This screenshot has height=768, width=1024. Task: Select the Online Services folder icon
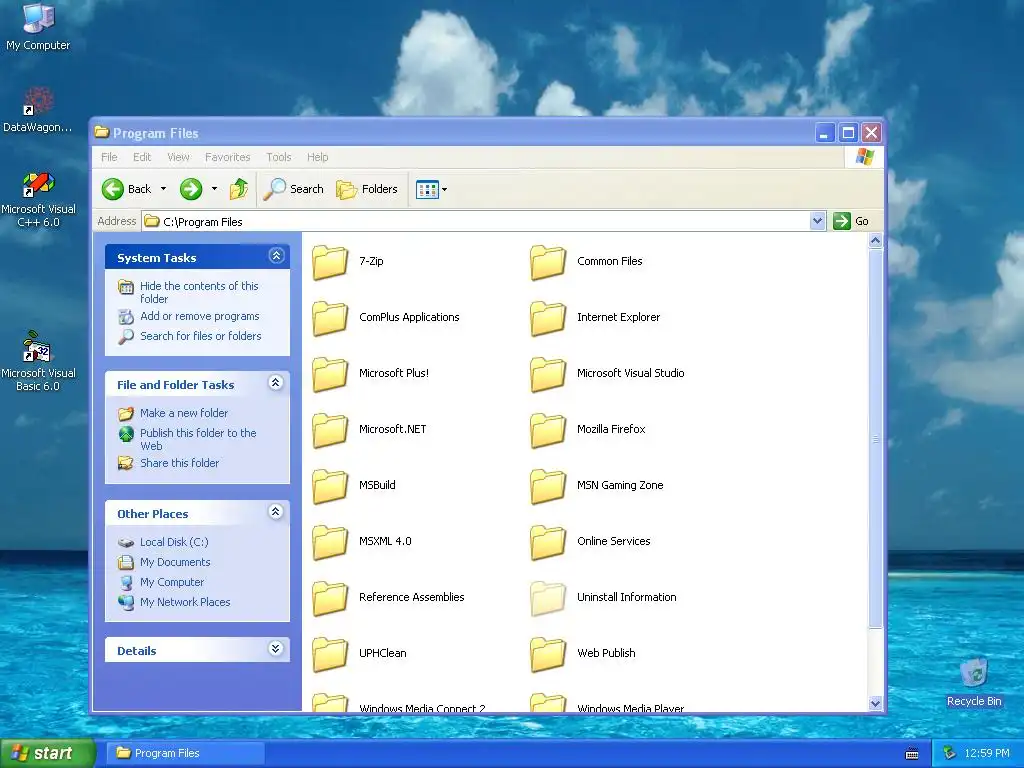pyautogui.click(x=548, y=543)
